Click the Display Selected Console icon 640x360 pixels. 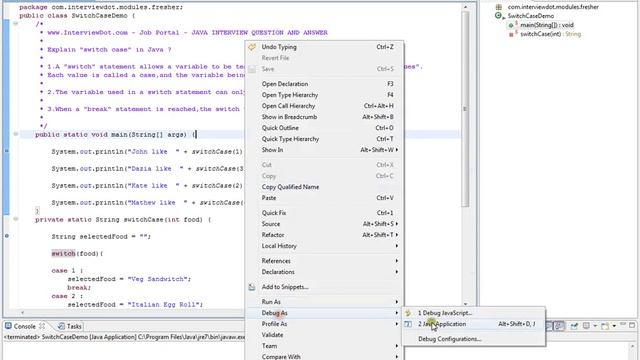pos(586,326)
